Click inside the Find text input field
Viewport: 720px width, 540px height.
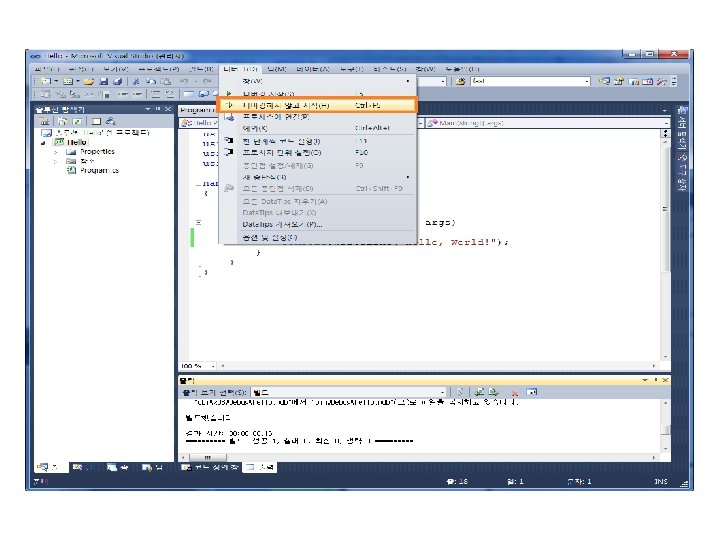tap(527, 81)
